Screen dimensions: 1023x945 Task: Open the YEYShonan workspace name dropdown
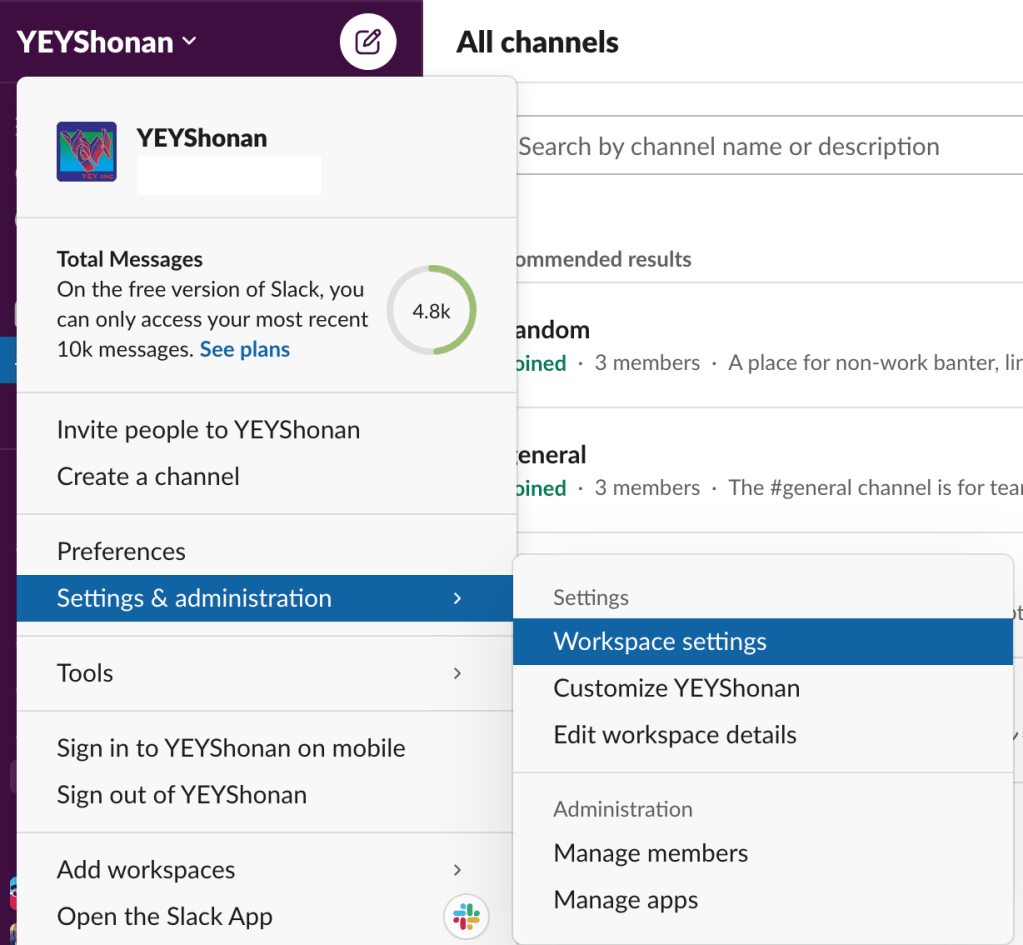(106, 42)
